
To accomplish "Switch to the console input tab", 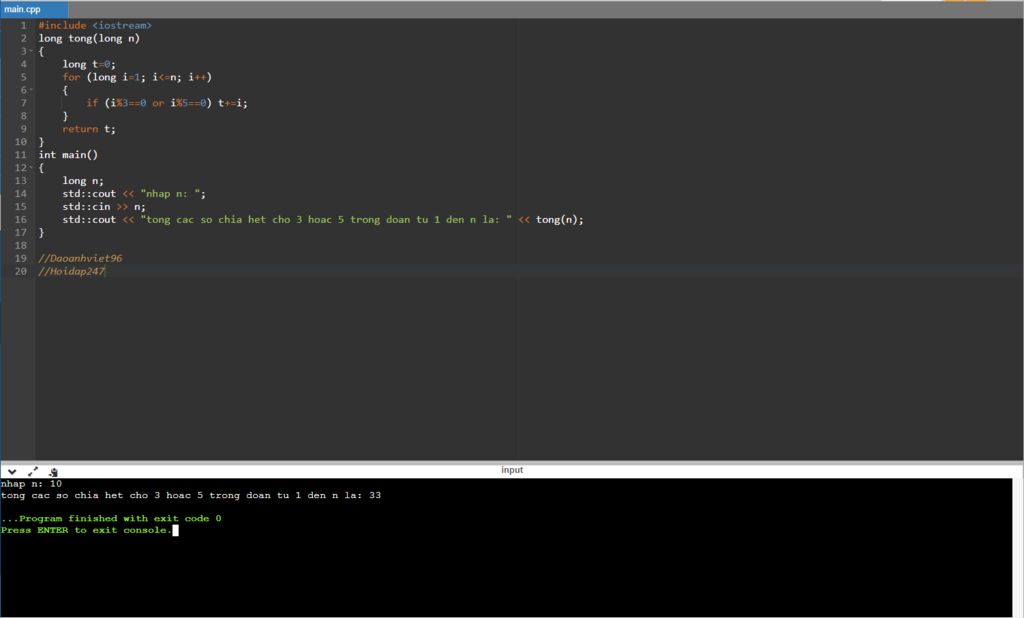I will point(512,470).
